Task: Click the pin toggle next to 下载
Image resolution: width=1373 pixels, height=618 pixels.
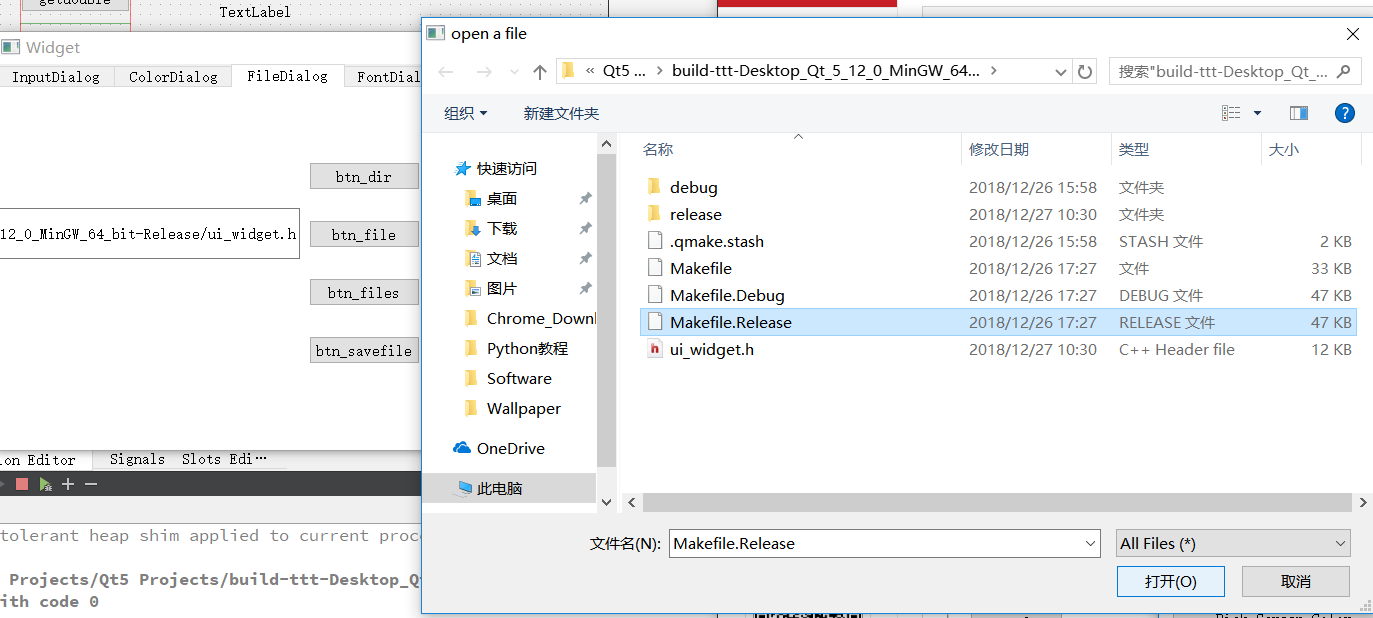Action: tap(585, 228)
